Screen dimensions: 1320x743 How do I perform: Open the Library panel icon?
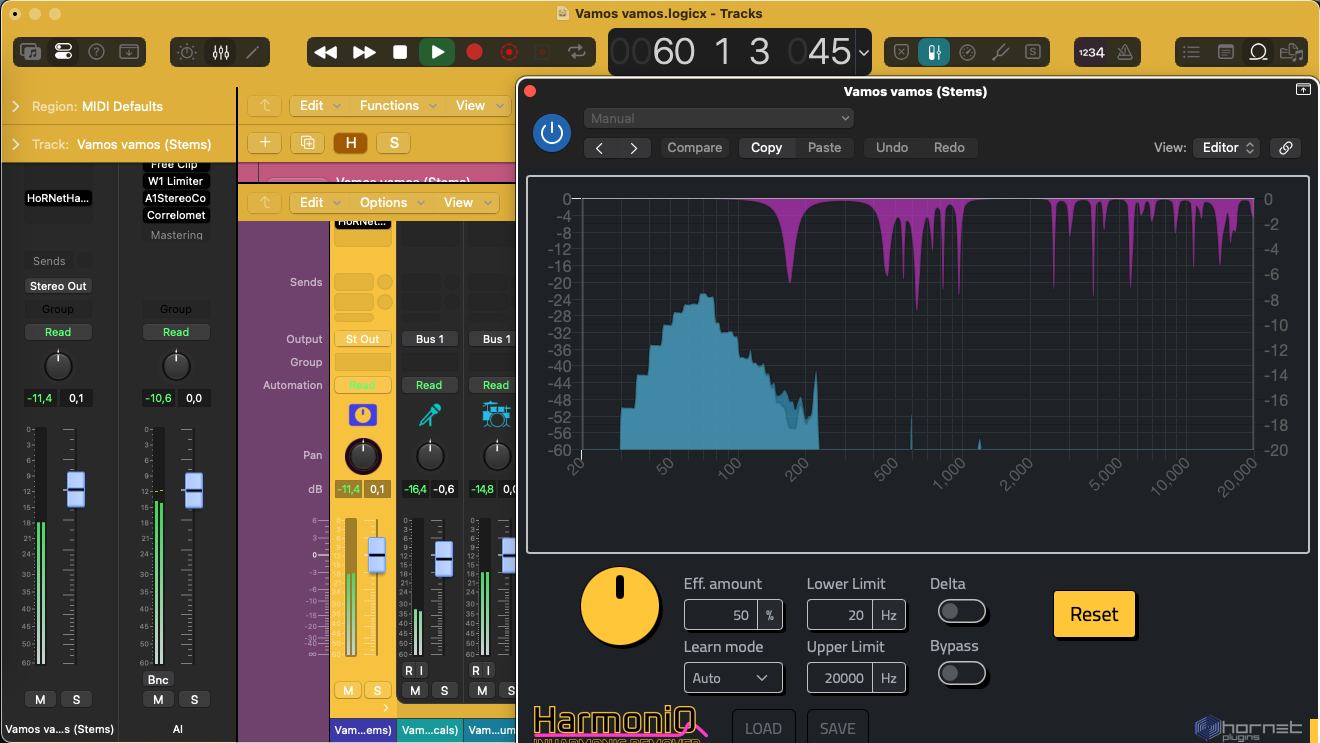coord(31,52)
